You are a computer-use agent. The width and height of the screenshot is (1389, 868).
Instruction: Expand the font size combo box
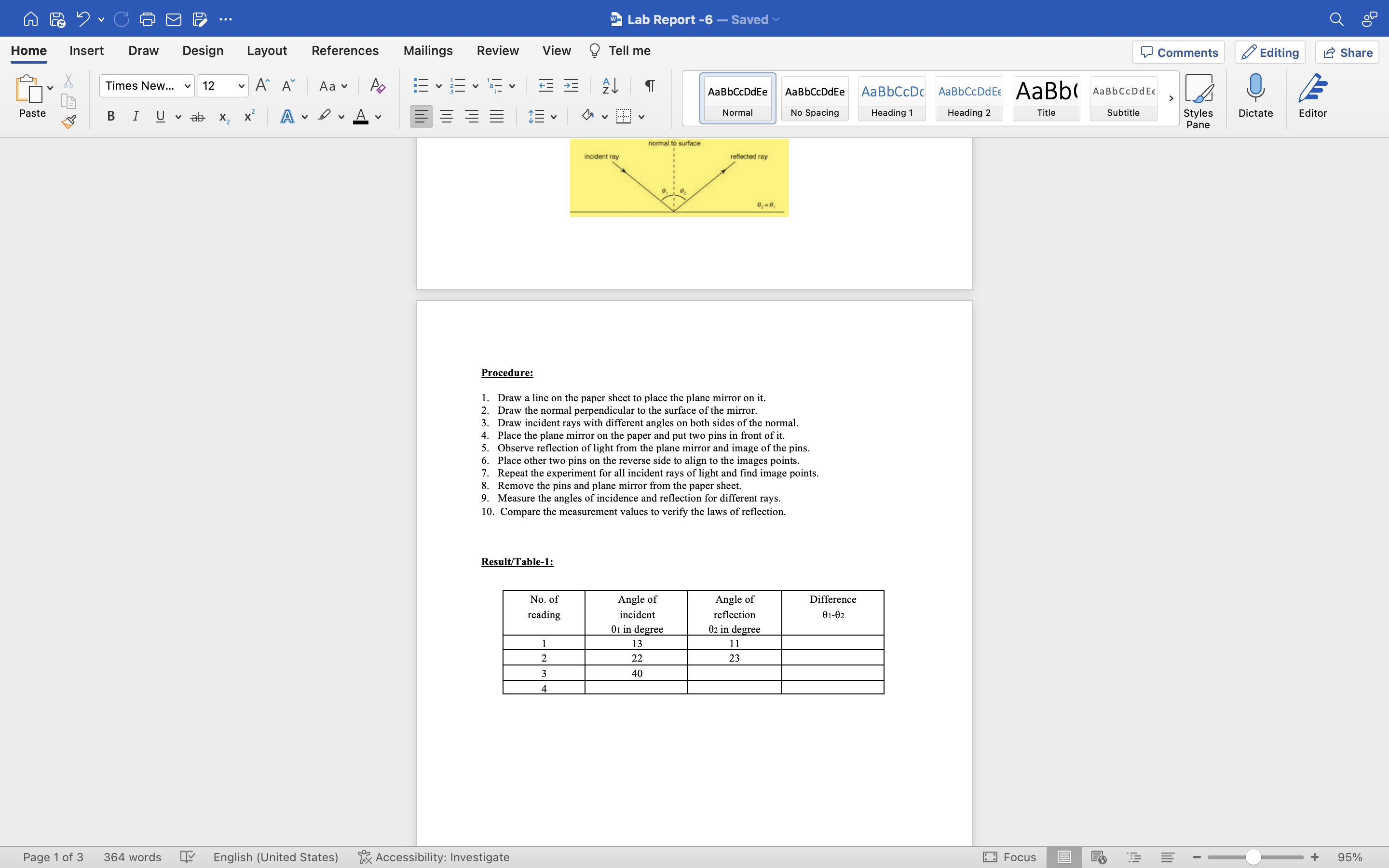242,86
